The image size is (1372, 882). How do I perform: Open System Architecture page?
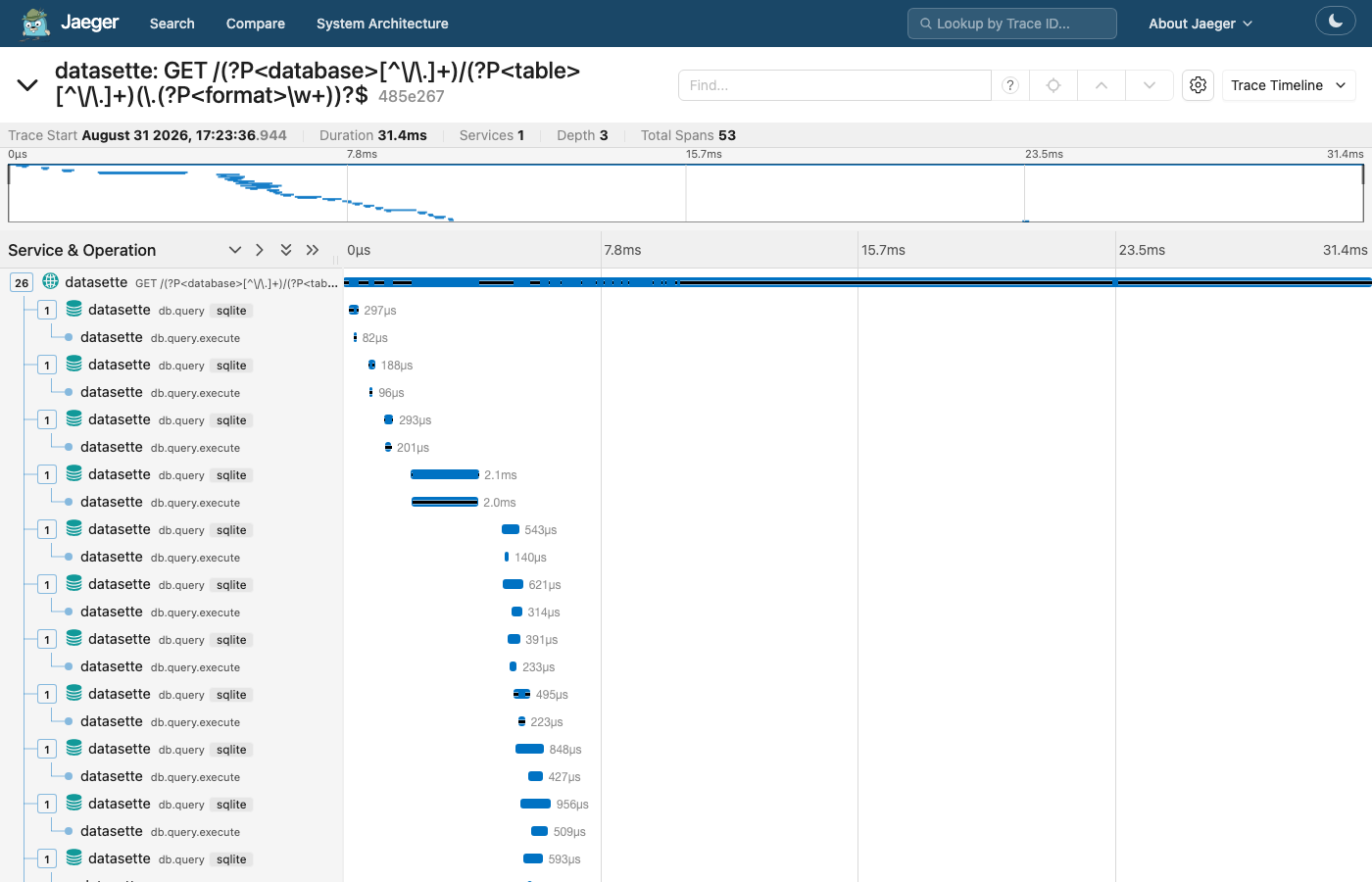[382, 24]
